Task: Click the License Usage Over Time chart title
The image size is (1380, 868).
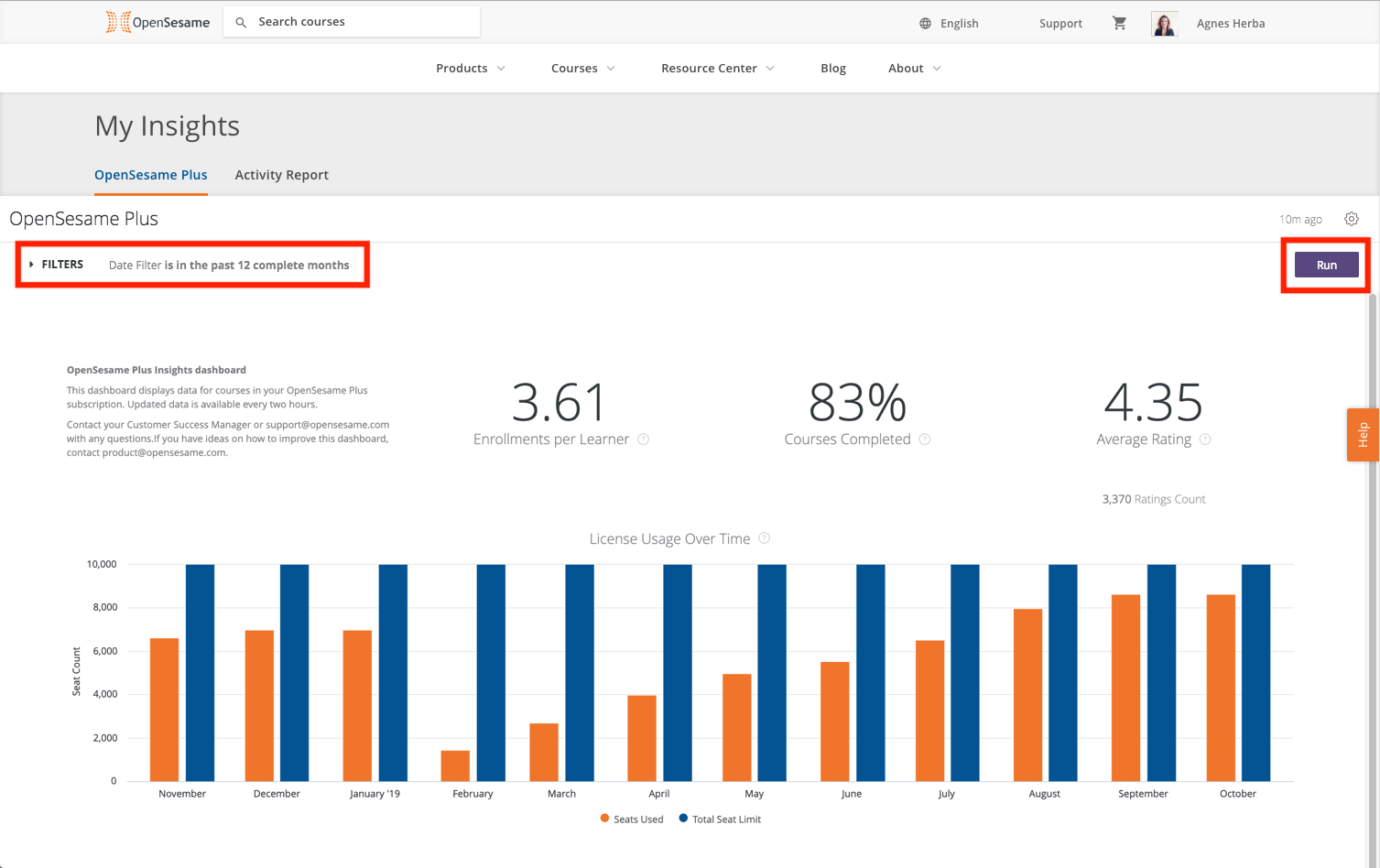Action: tap(669, 539)
